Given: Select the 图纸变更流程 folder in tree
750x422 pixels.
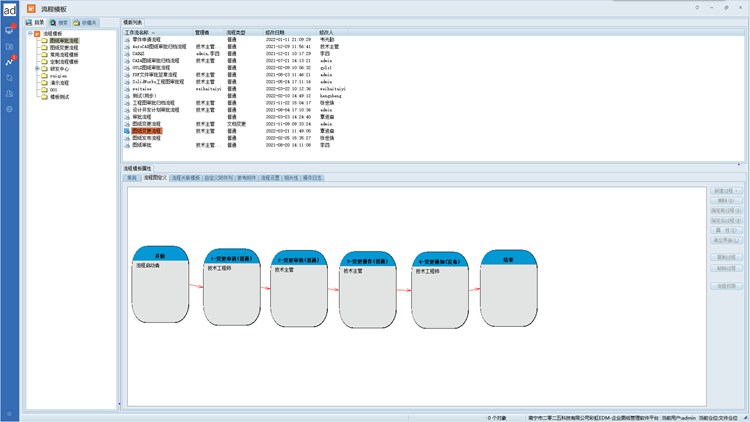Looking at the screenshot, I should [63, 47].
